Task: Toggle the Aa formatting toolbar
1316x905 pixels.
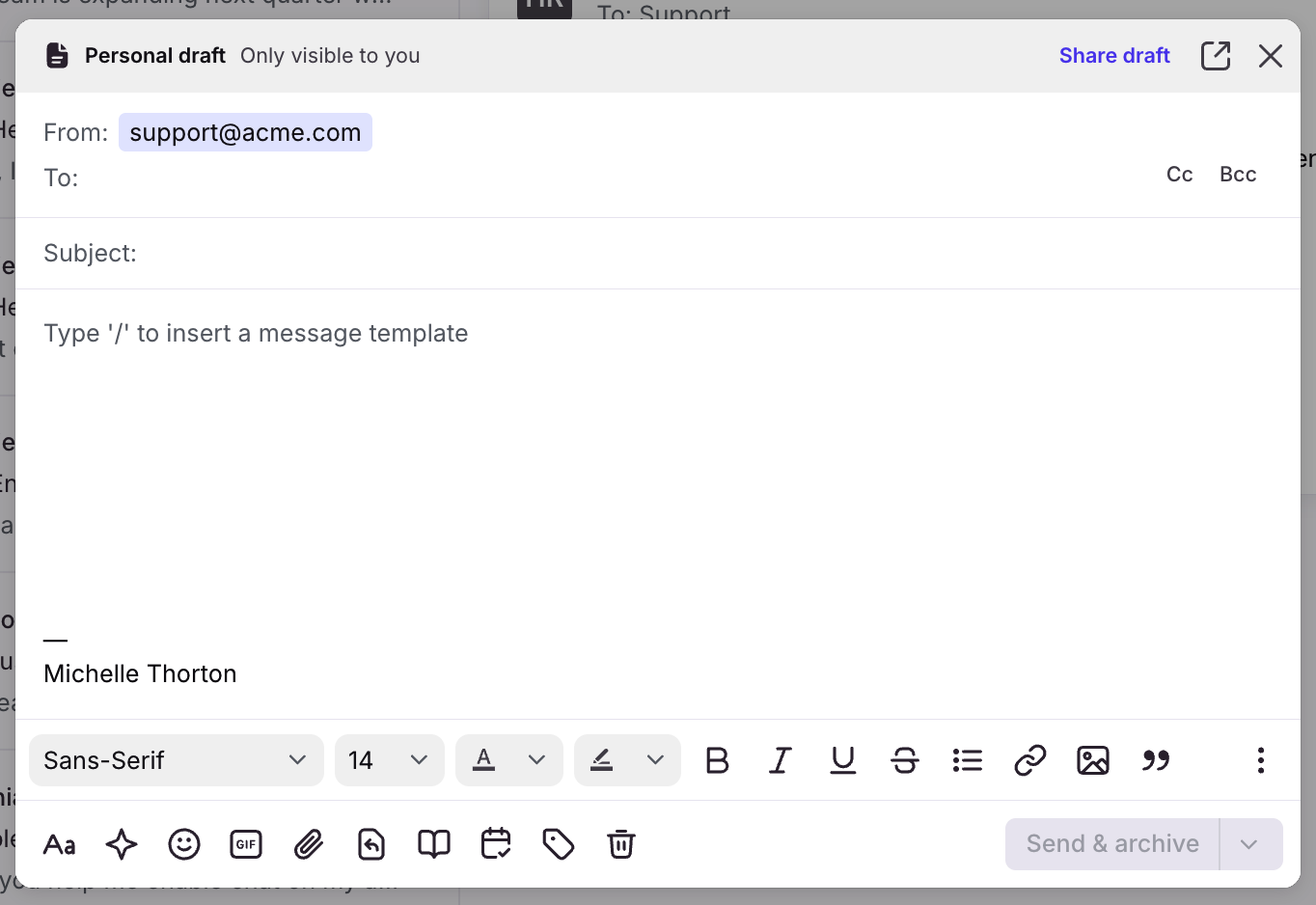Action: (x=60, y=844)
